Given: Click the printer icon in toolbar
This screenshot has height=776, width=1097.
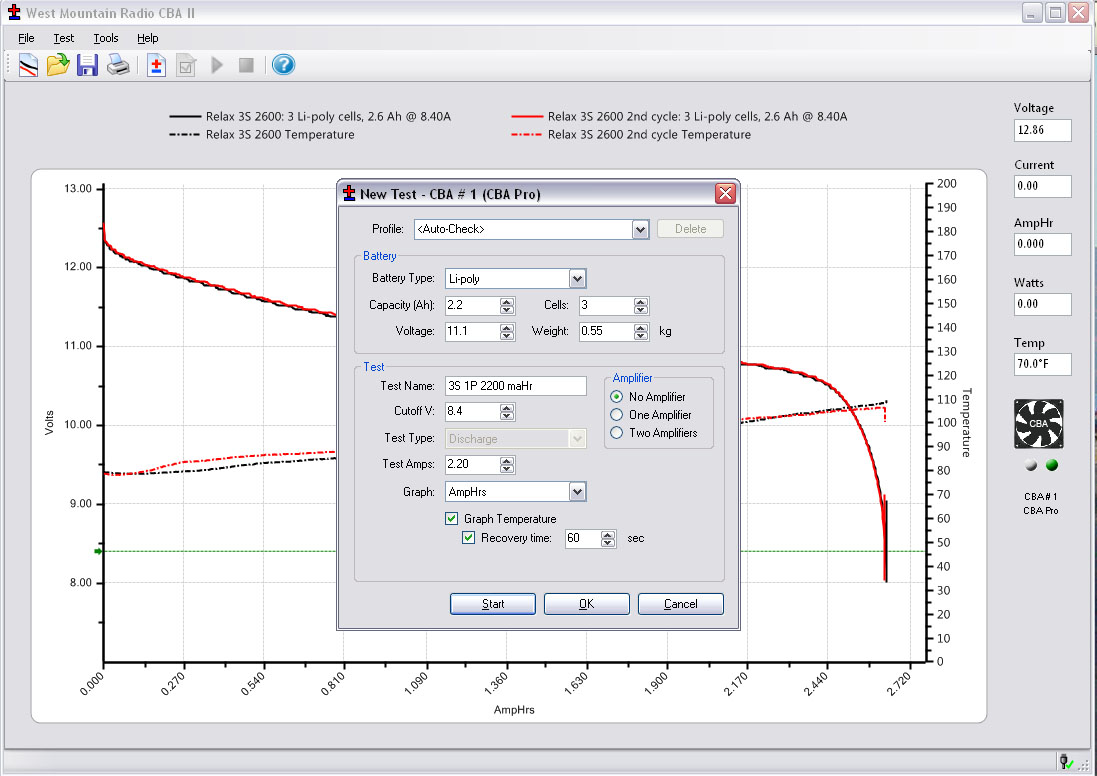Looking at the screenshot, I should point(119,66).
